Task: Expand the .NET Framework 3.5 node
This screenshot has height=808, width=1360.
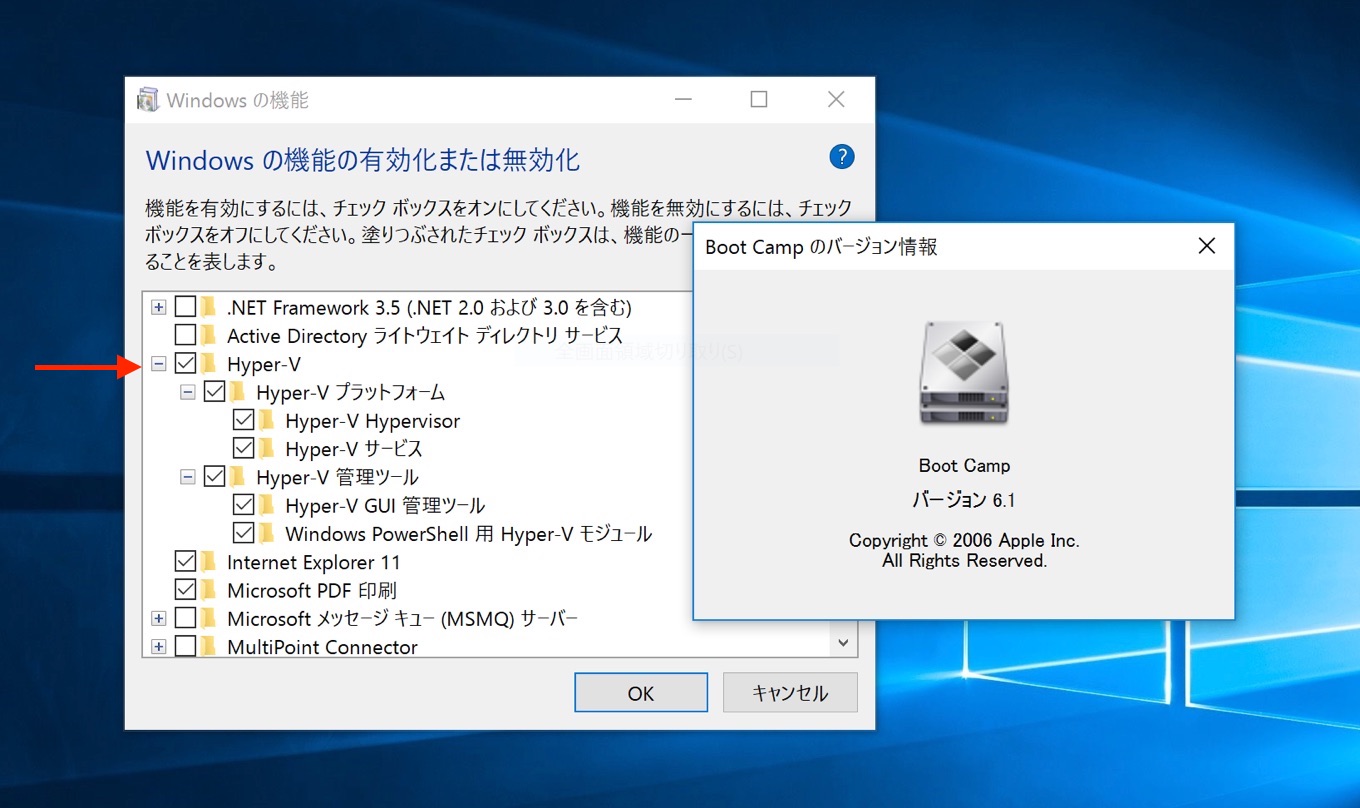Action: tap(158, 307)
